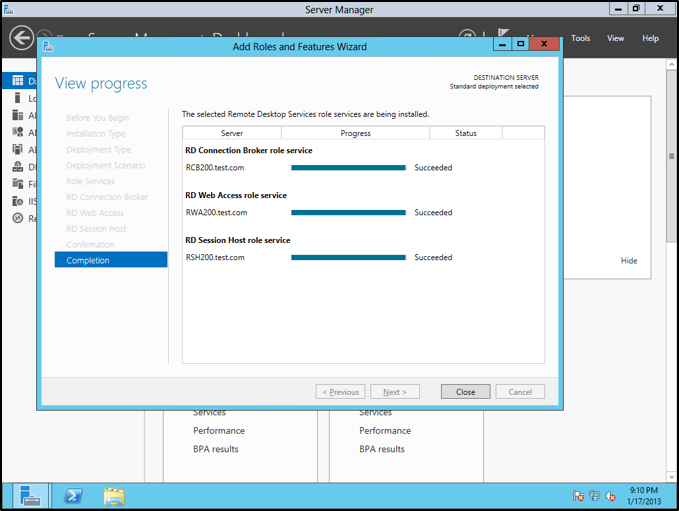Open the IIS sidebar icon
Viewport: 679px width, 511px height.
pyautogui.click(x=18, y=201)
